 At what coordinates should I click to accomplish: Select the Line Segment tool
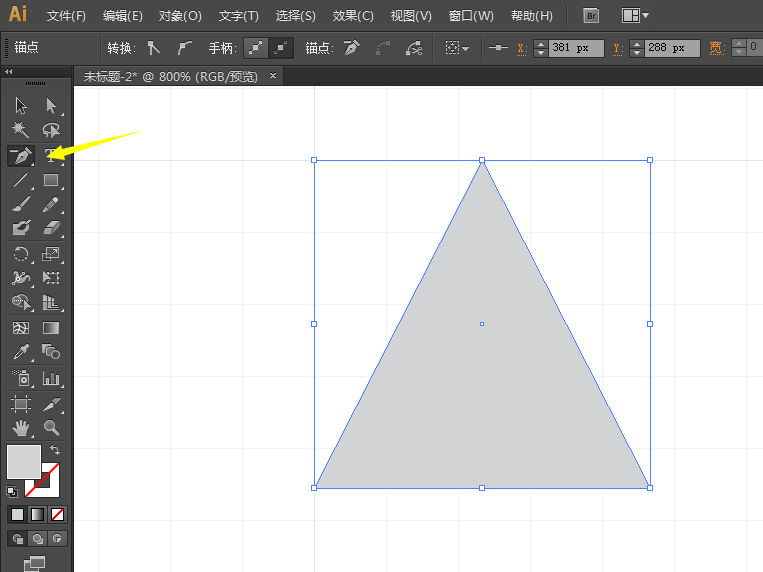click(x=21, y=180)
